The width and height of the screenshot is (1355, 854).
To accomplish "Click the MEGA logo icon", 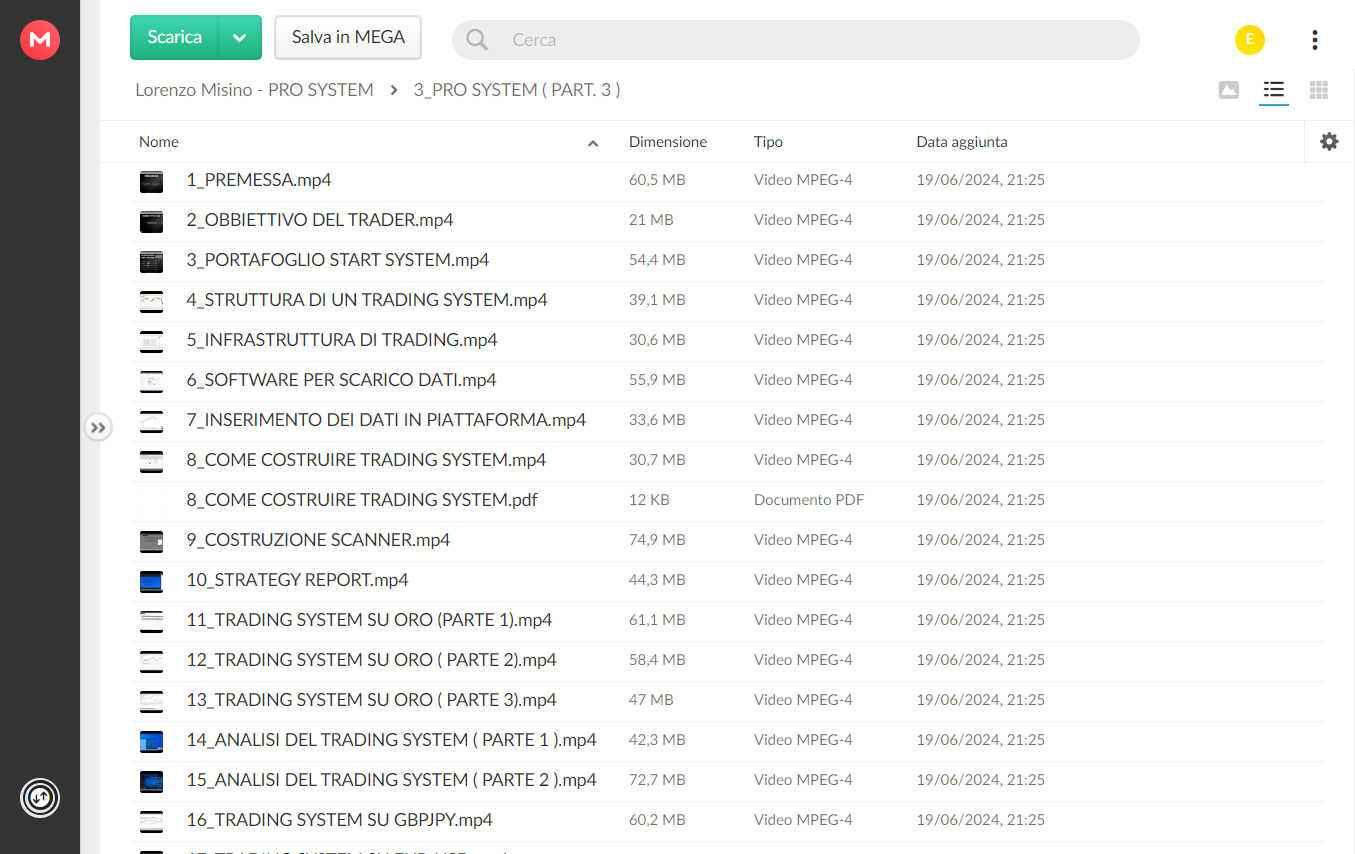I will pyautogui.click(x=40, y=40).
